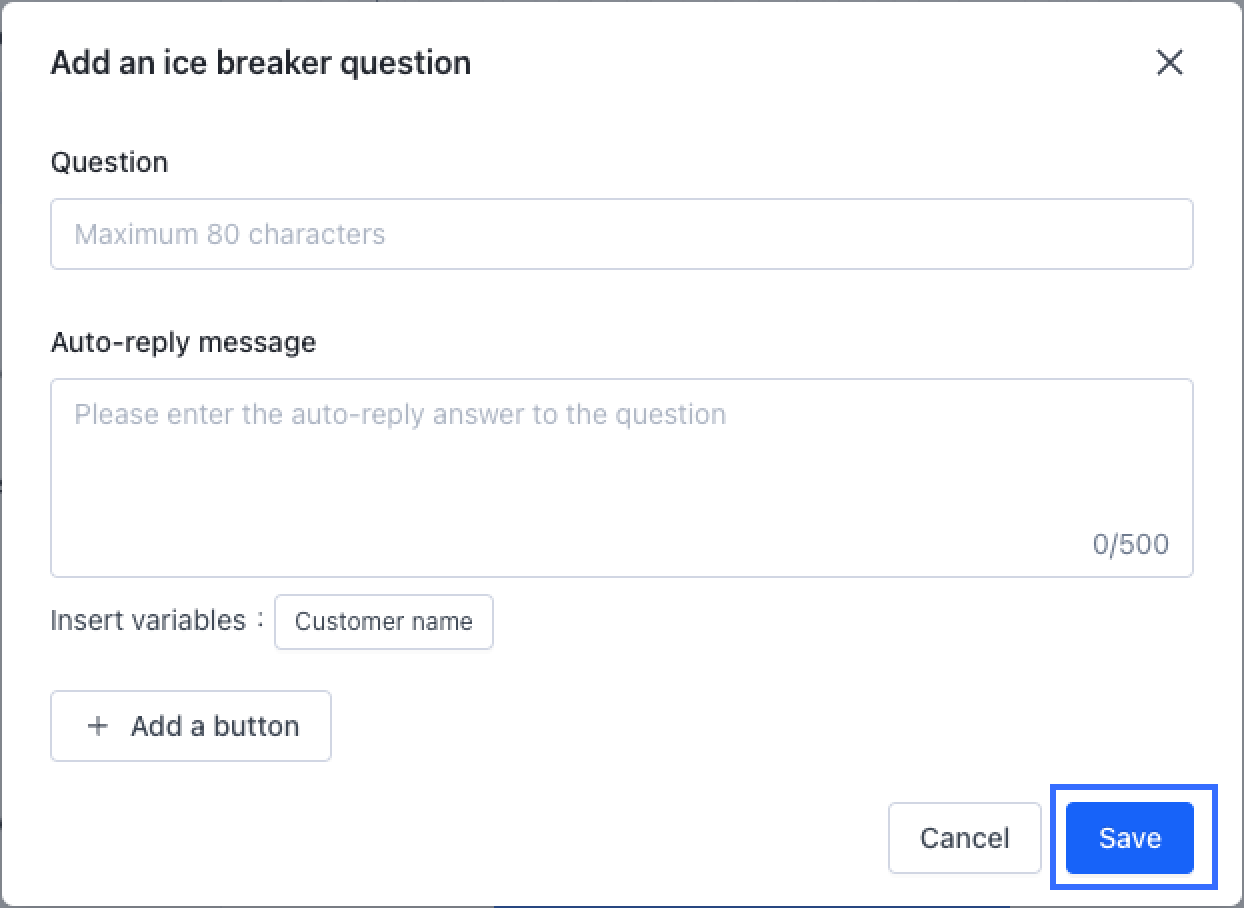Click the Question field label
The image size is (1244, 908).
tap(109, 162)
